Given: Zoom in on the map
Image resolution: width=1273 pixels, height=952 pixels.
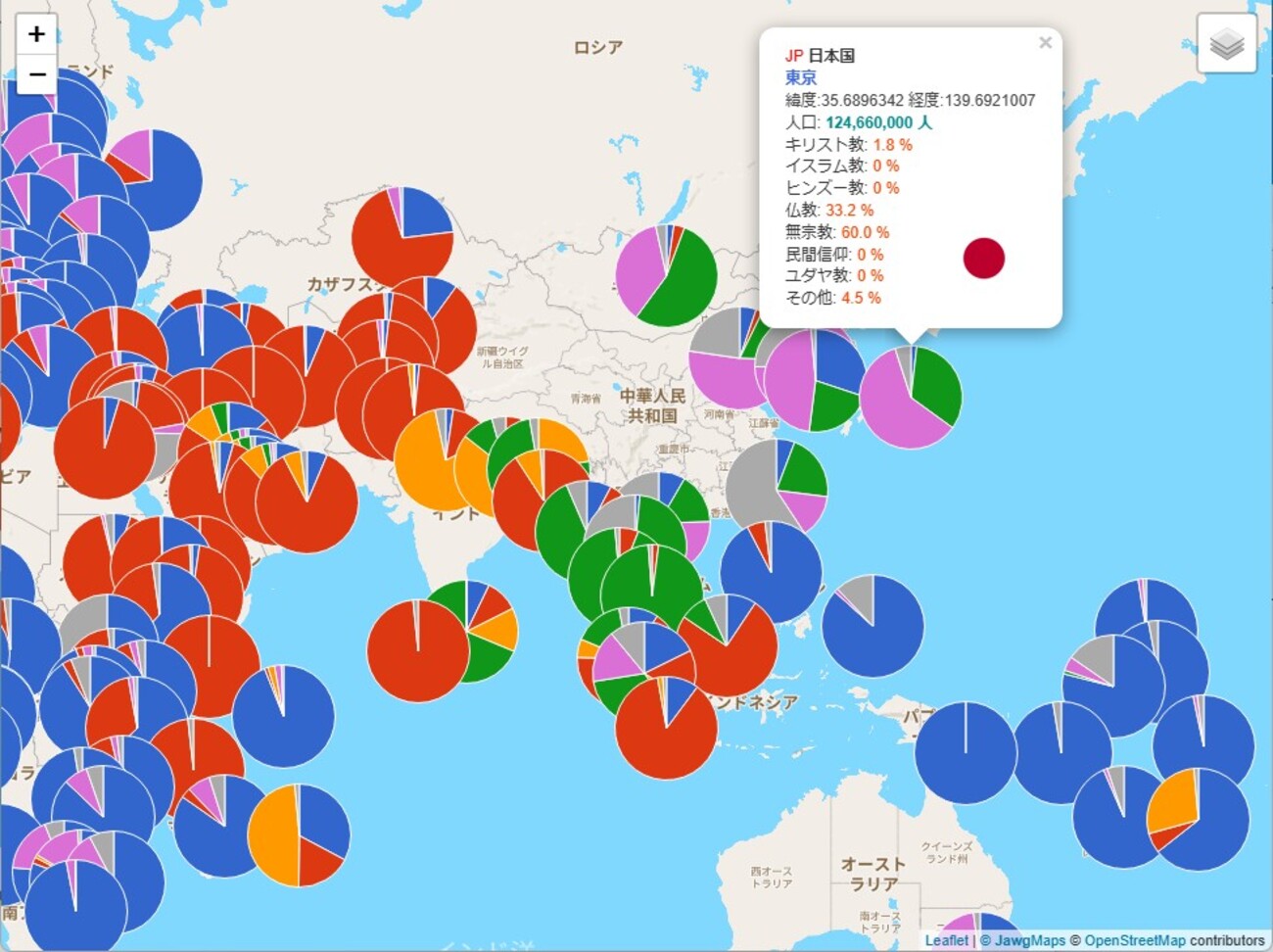Looking at the screenshot, I should (x=36, y=34).
